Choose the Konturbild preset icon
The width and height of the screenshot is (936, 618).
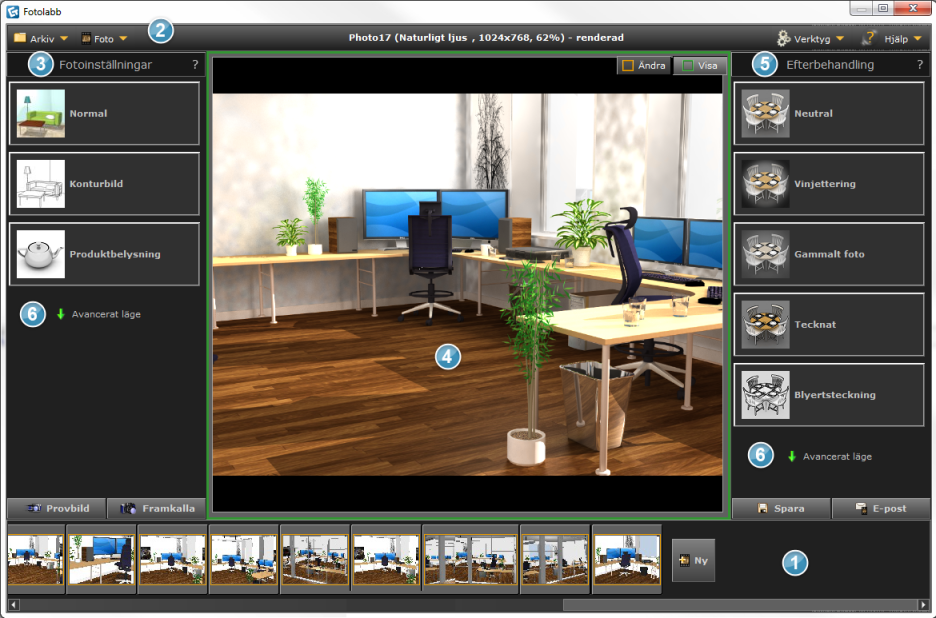pyautogui.click(x=41, y=184)
